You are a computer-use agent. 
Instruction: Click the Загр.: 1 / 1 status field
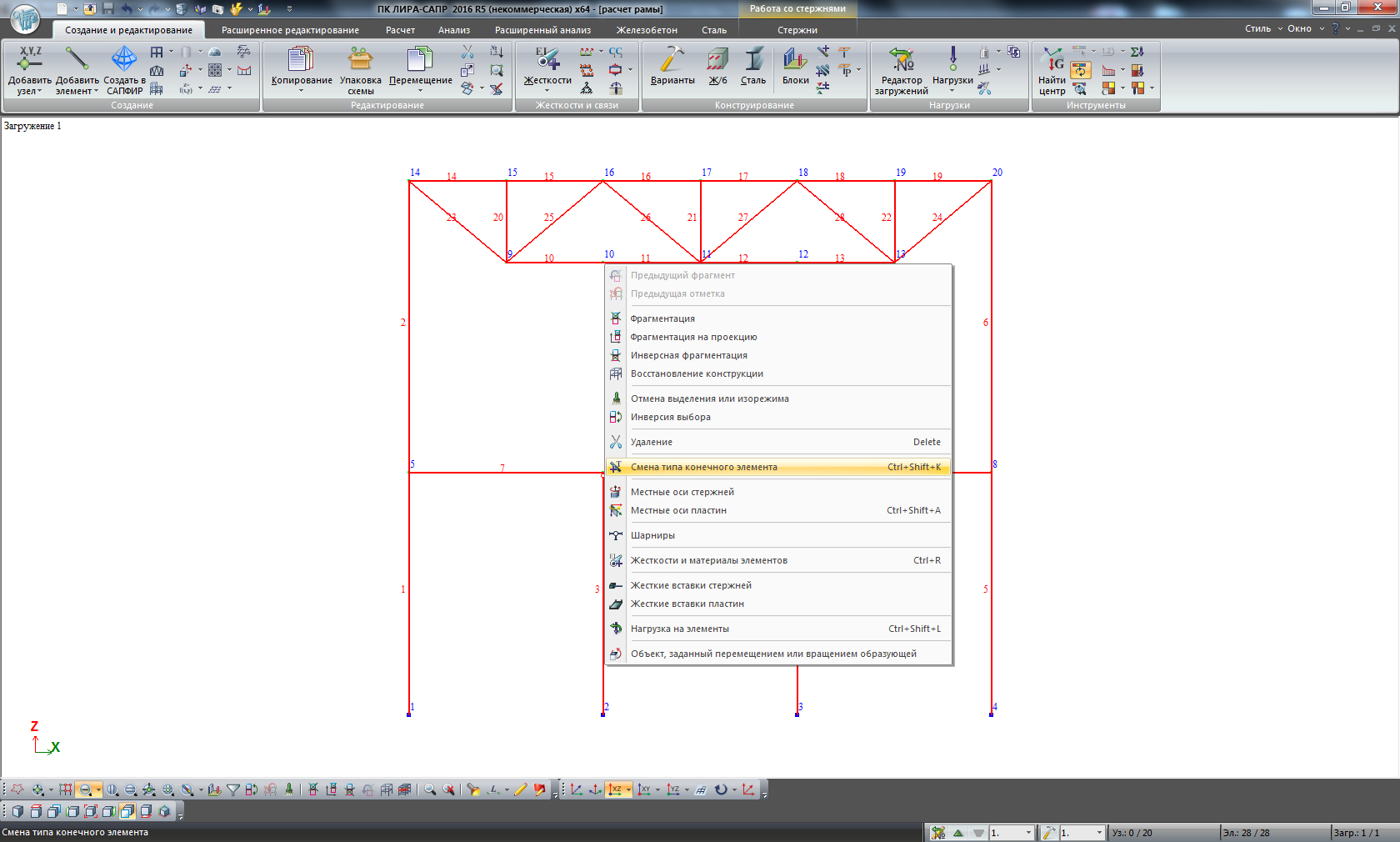[x=1364, y=832]
